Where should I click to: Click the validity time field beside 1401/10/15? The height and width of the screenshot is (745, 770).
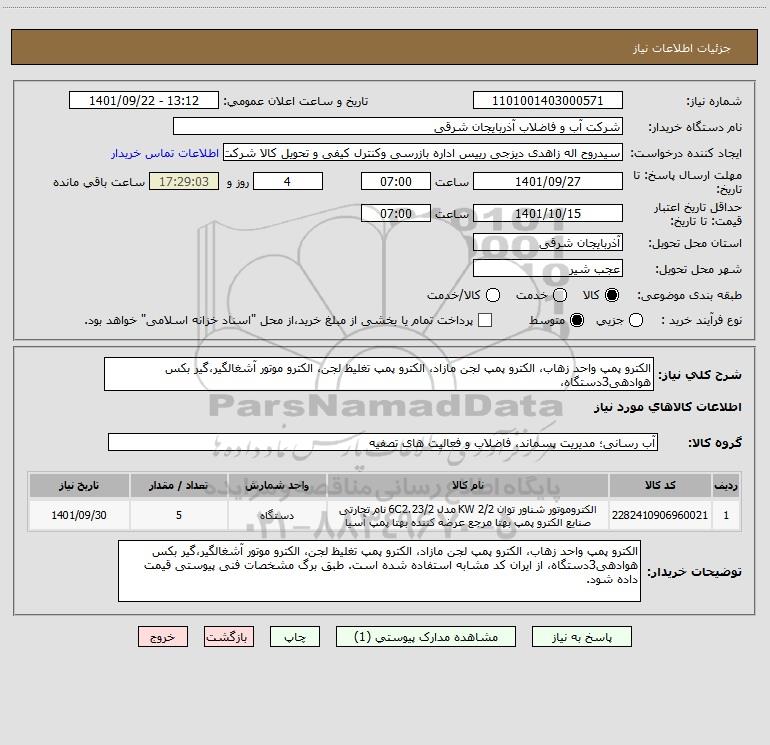click(396, 214)
